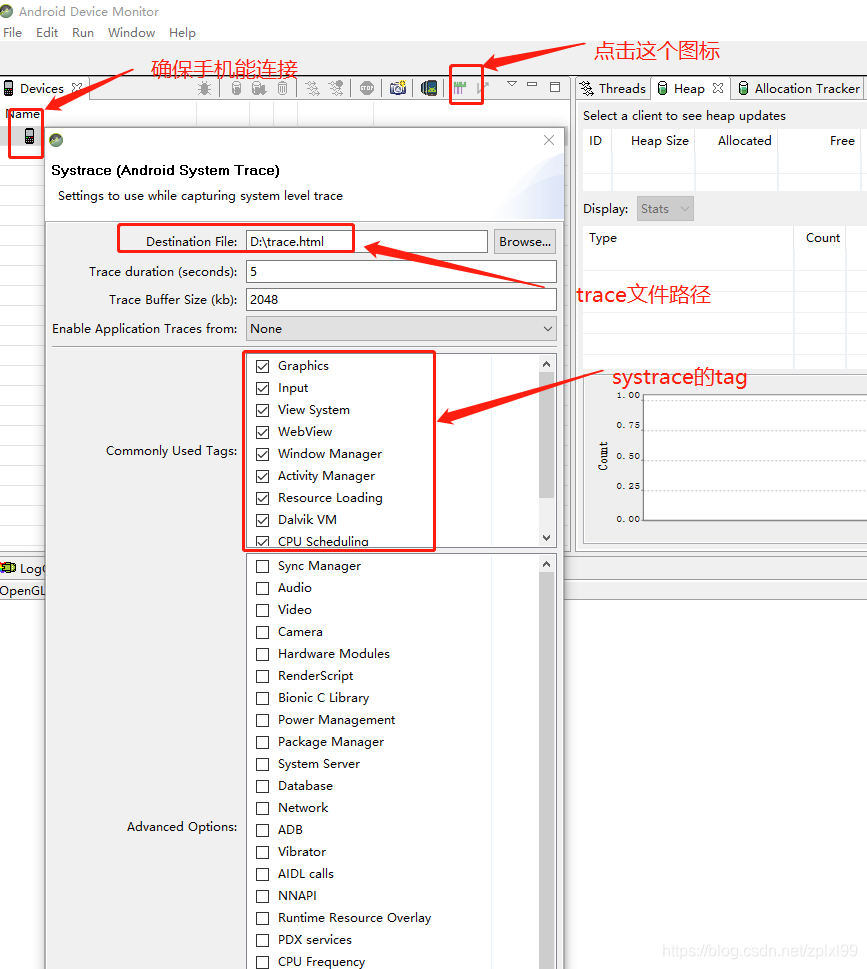Enable the Bionic C Library option
The image size is (867, 969).
tap(263, 698)
